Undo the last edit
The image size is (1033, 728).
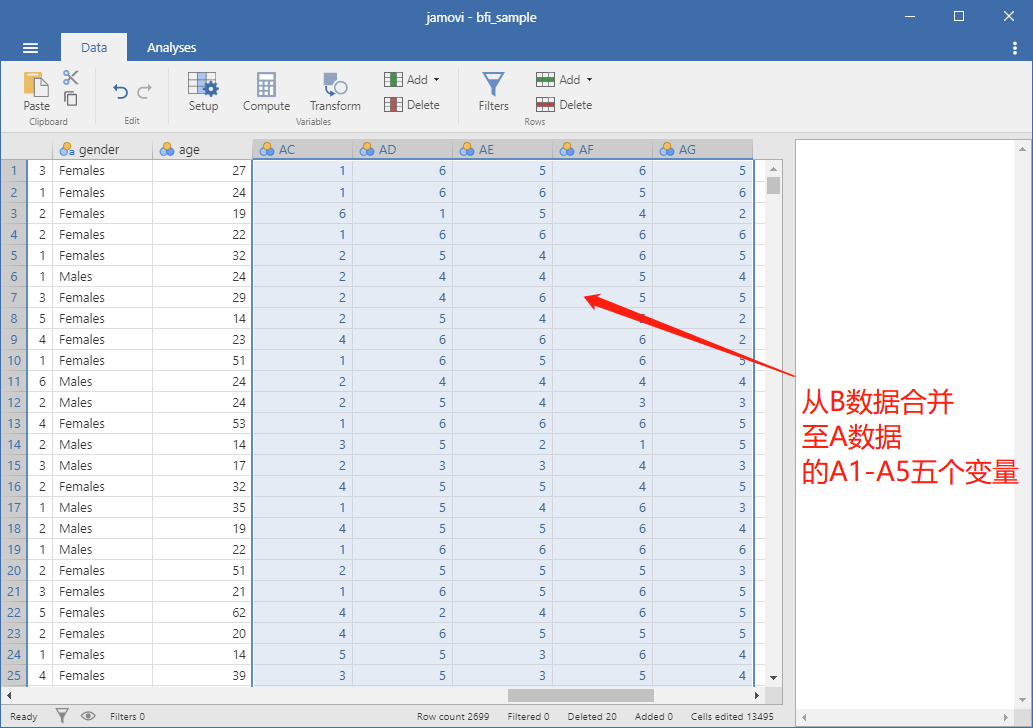coord(120,91)
